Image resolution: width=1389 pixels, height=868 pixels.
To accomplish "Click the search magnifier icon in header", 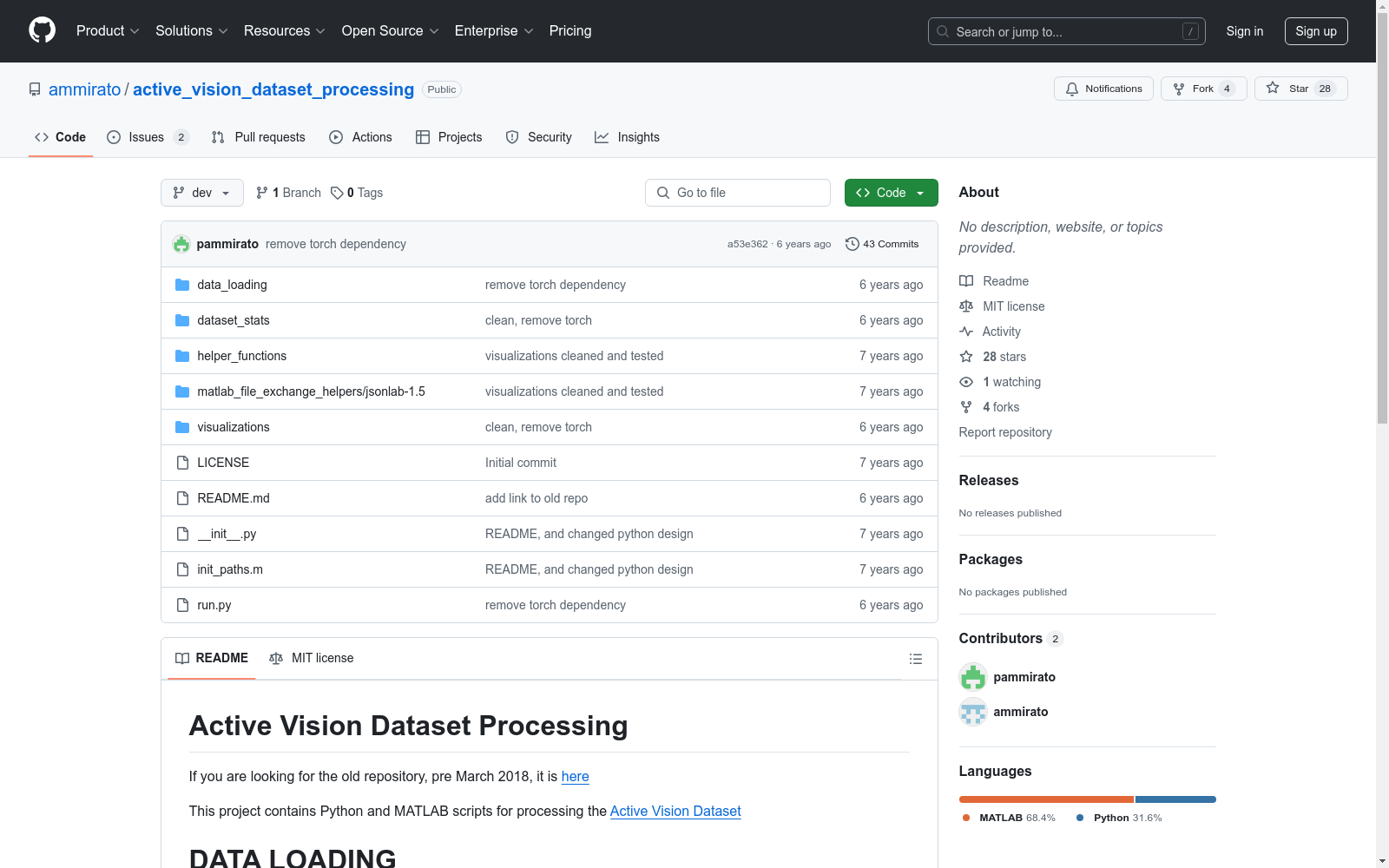I will click(x=943, y=31).
